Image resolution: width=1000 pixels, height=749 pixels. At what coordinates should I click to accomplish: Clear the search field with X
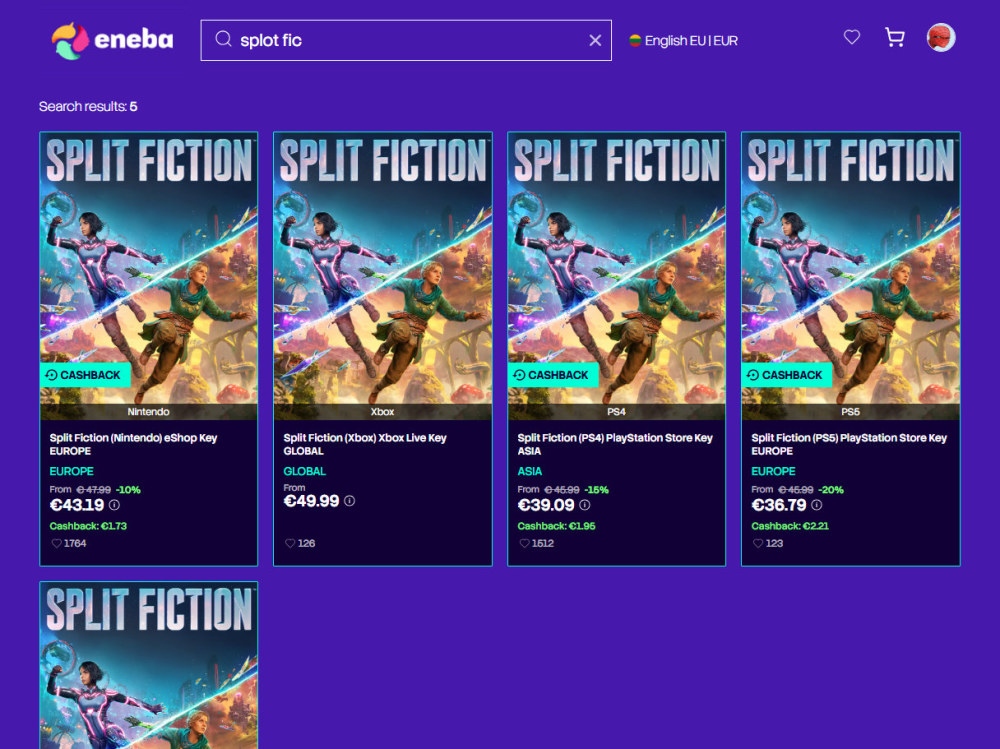(595, 40)
